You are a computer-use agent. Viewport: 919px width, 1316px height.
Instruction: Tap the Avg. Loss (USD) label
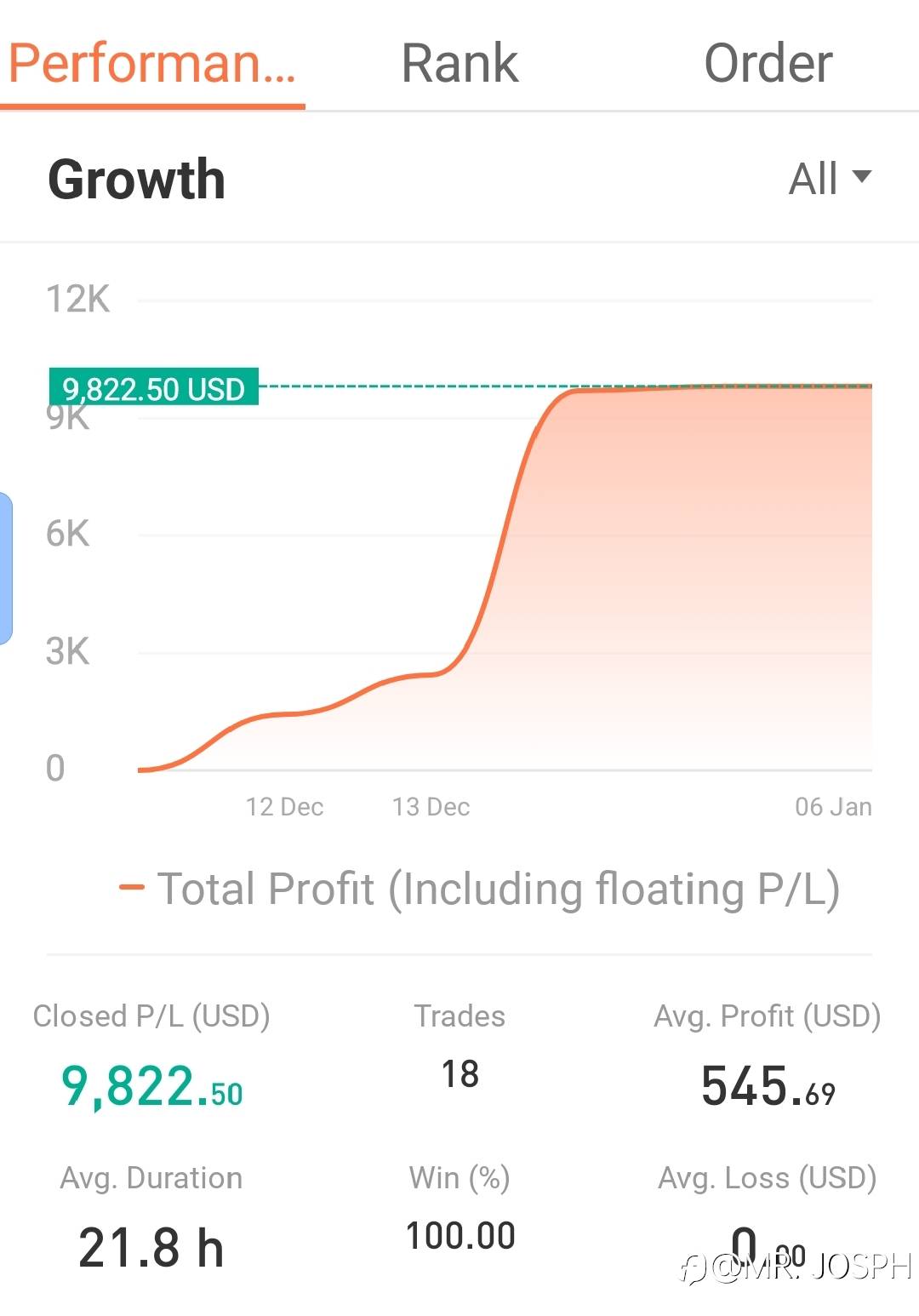(x=768, y=1178)
